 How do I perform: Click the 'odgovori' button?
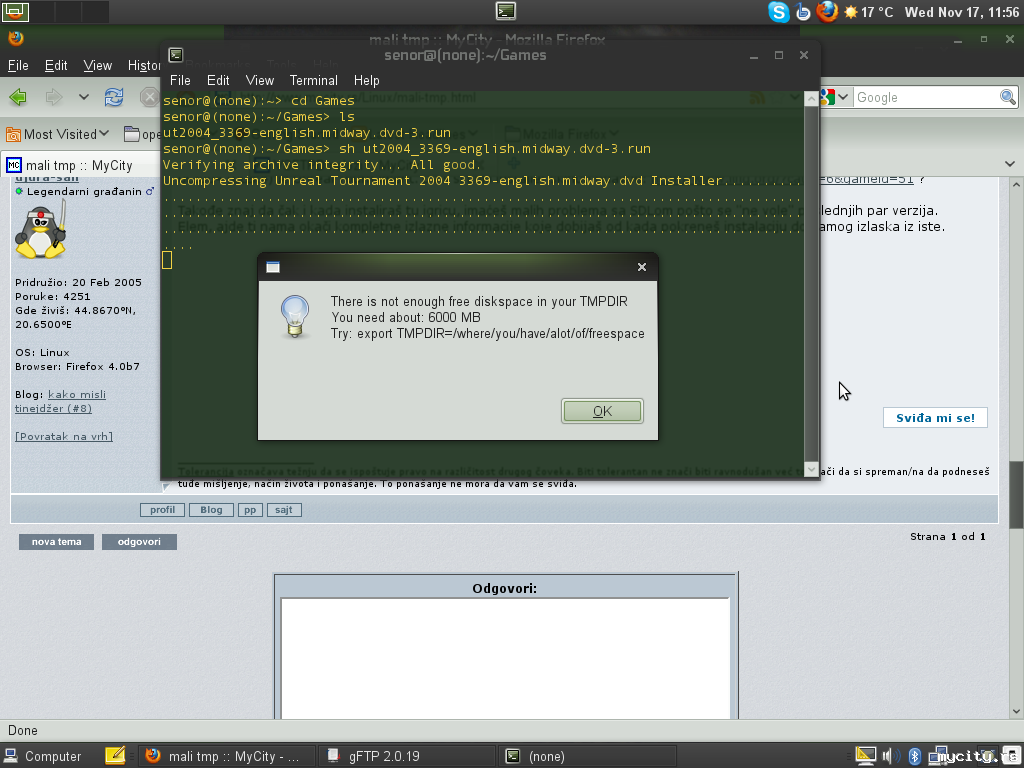[139, 541]
